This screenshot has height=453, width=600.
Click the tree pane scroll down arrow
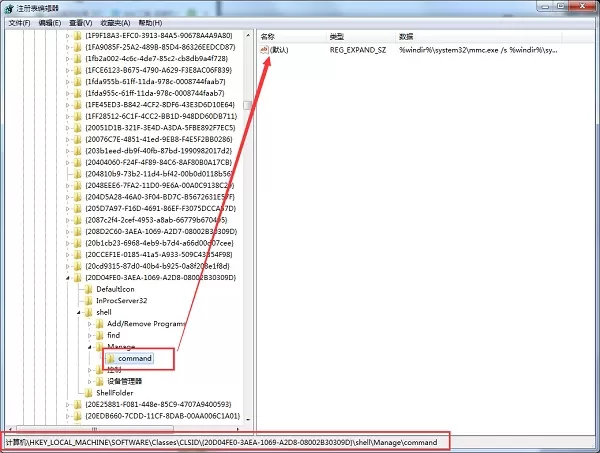click(248, 420)
